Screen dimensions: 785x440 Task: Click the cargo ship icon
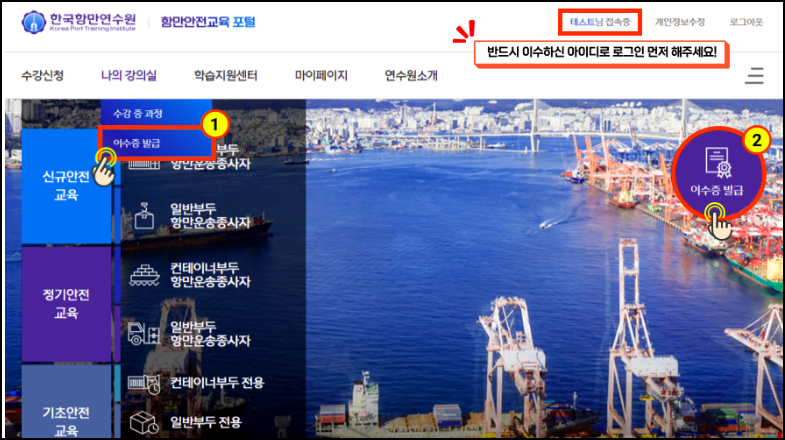point(144,275)
